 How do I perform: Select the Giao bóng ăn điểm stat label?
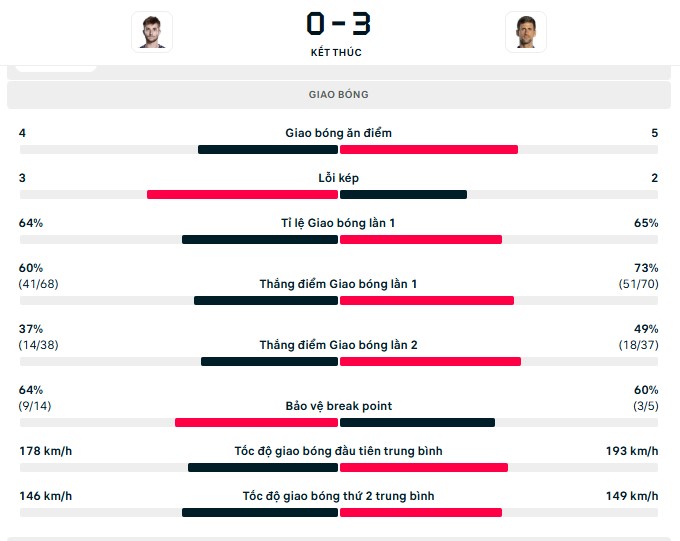[x=338, y=133]
